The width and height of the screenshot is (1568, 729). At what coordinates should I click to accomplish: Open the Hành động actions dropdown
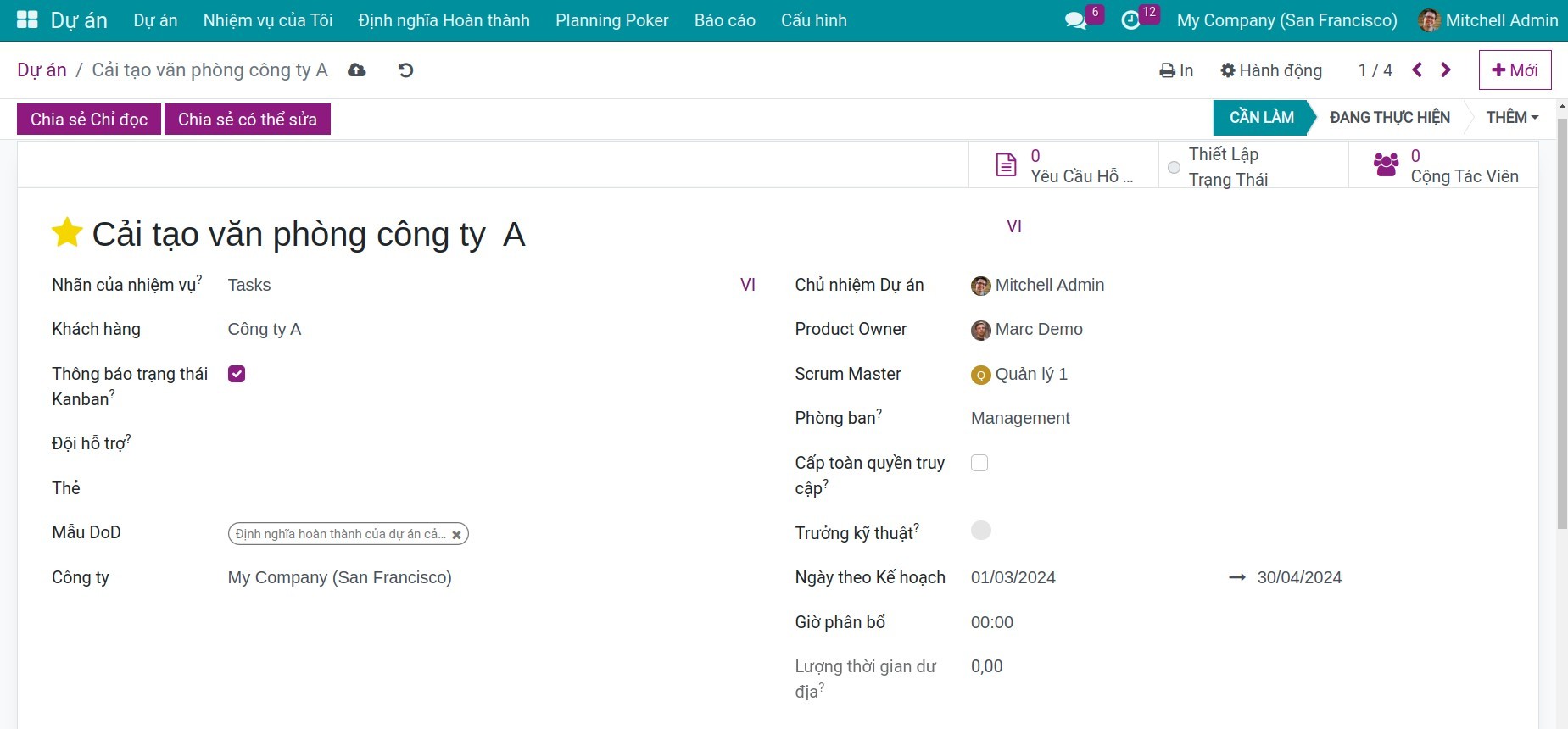(1271, 70)
